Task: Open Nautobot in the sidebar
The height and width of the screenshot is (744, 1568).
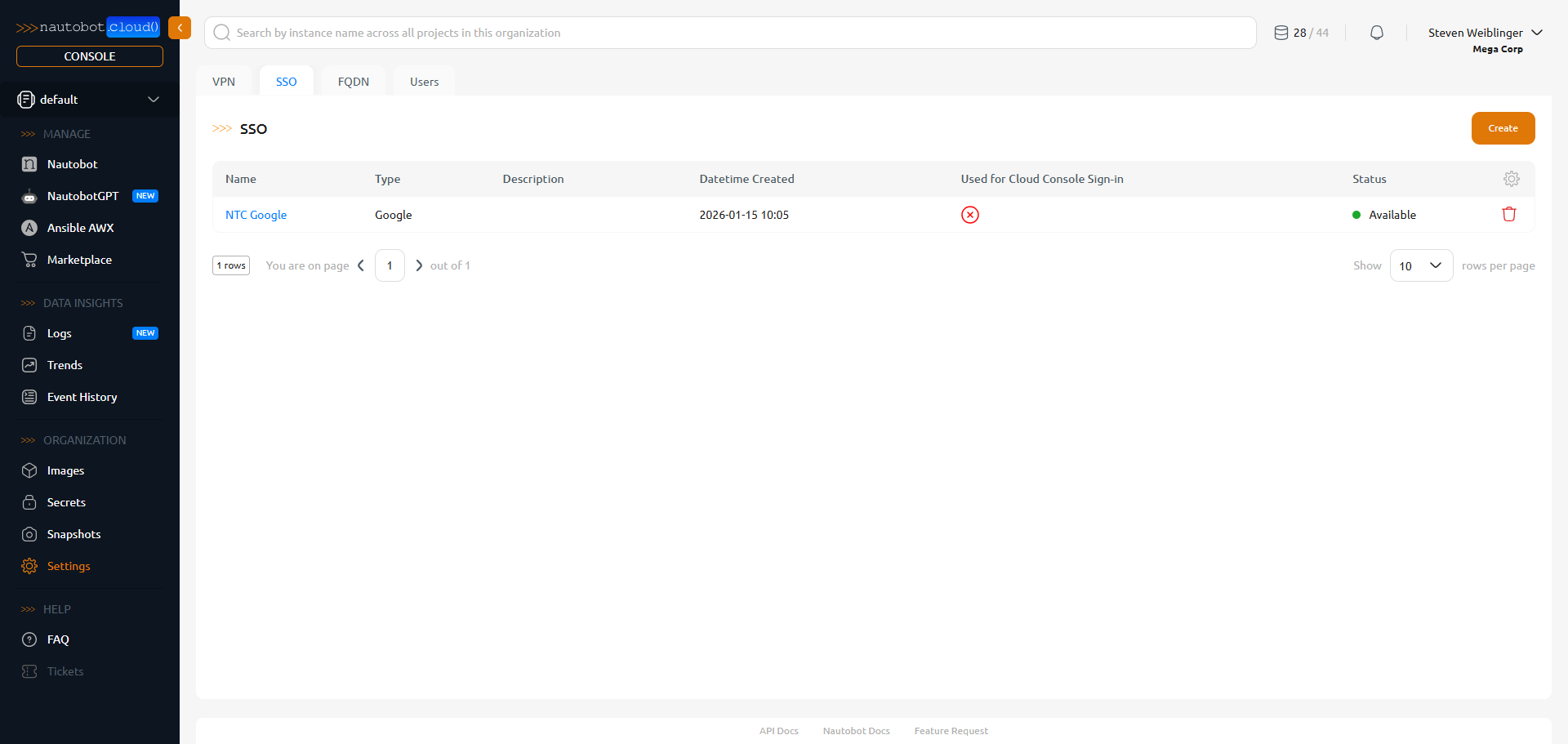Action: point(73,164)
